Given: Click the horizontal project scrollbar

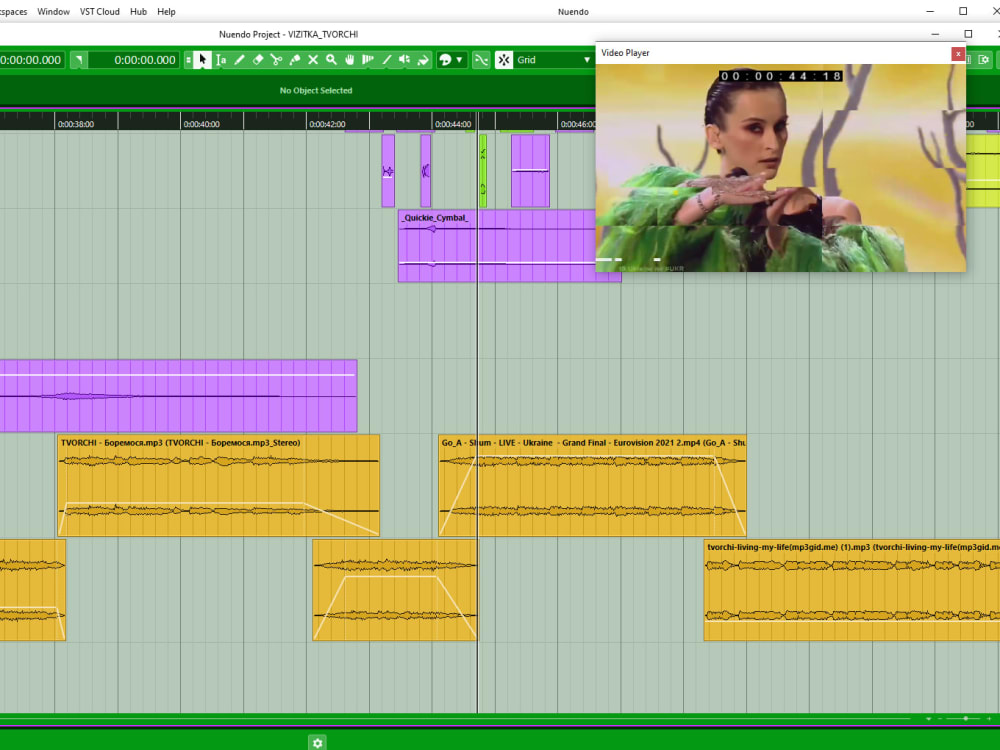Looking at the screenshot, I should (x=455, y=719).
